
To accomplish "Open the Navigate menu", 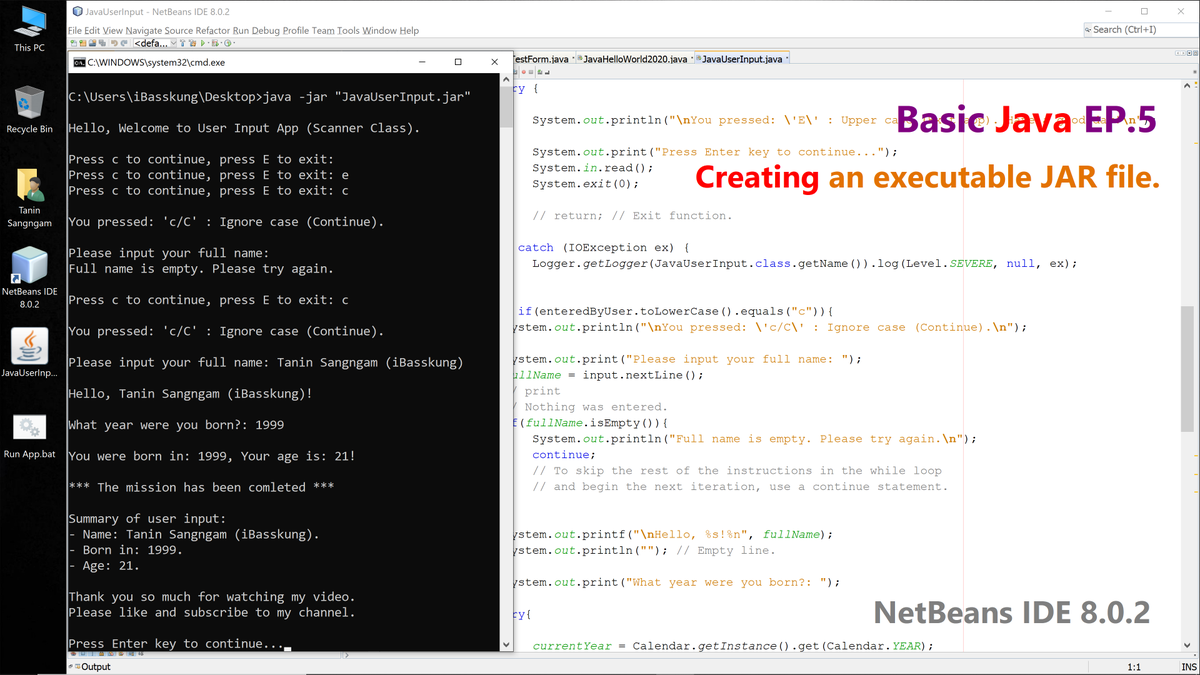I will (144, 31).
